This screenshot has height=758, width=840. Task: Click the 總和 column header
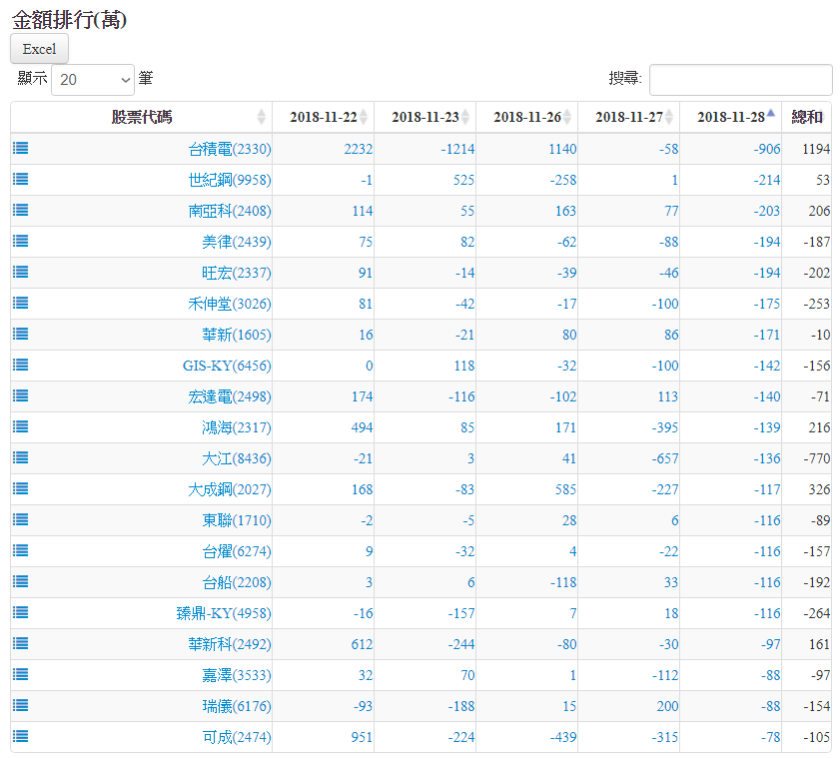pyautogui.click(x=807, y=117)
